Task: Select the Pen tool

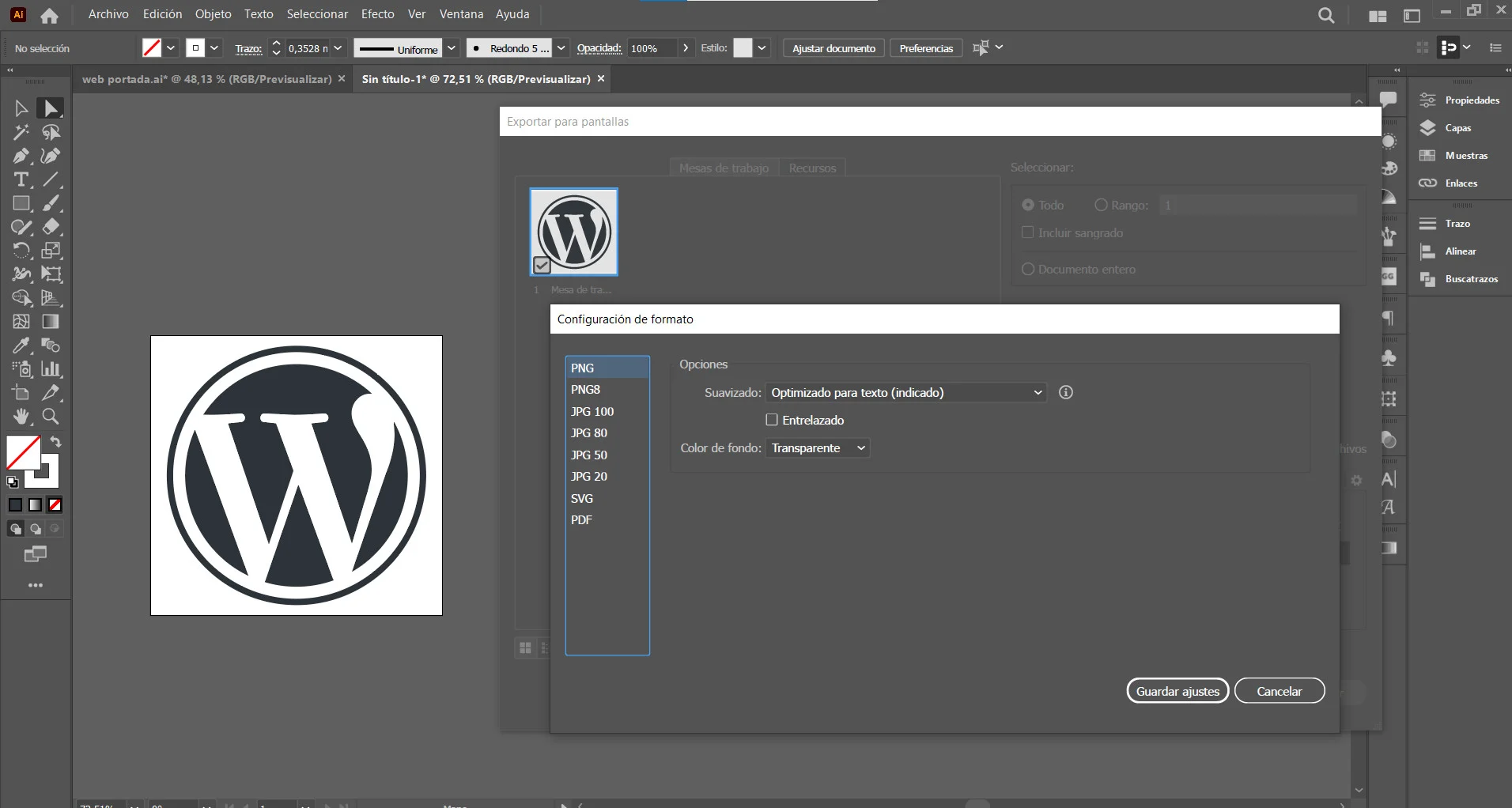Action: (x=21, y=156)
